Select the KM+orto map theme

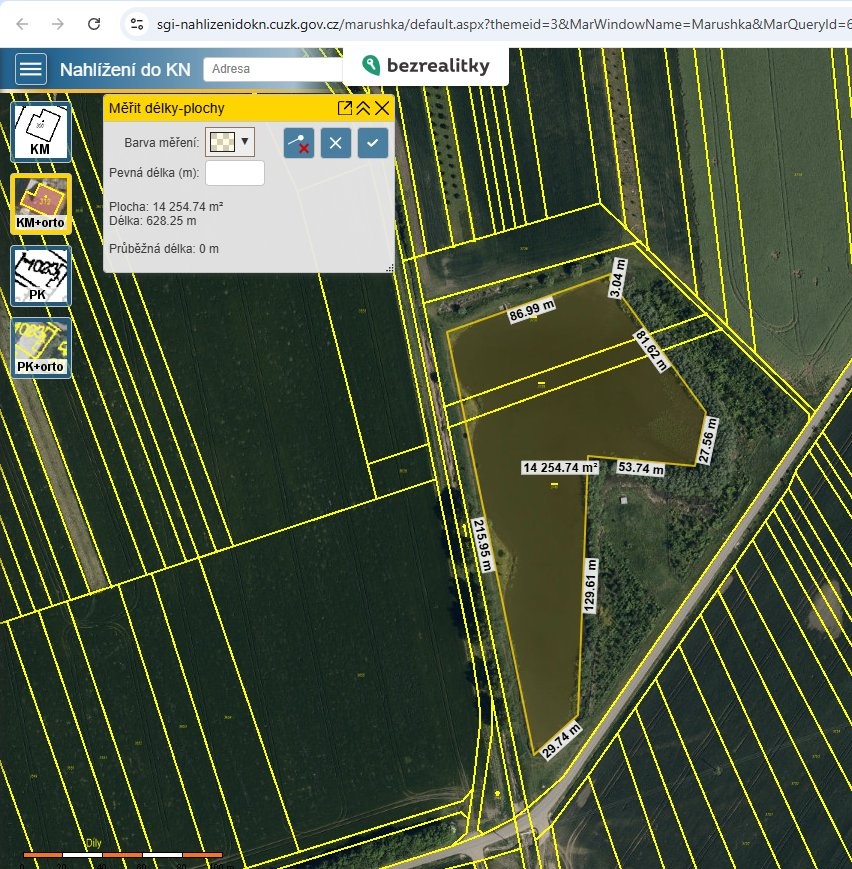(40, 204)
